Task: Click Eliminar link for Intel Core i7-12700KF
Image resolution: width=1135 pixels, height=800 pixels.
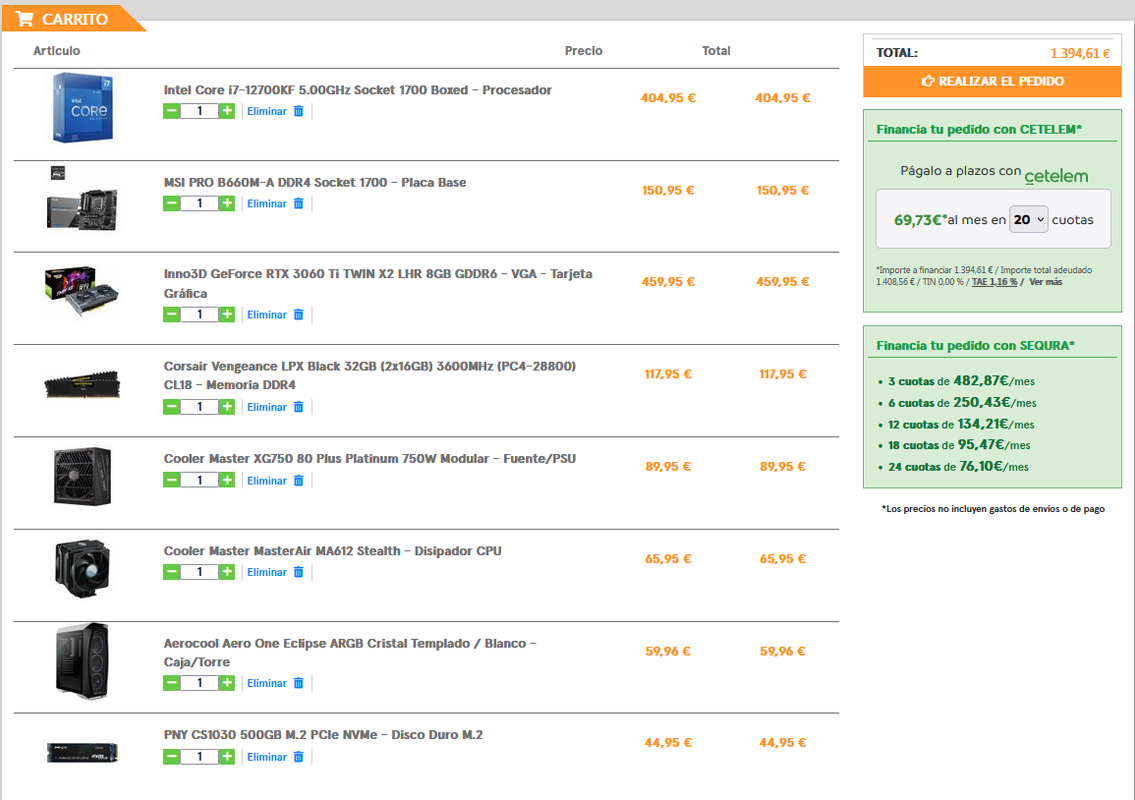Action: tap(267, 111)
